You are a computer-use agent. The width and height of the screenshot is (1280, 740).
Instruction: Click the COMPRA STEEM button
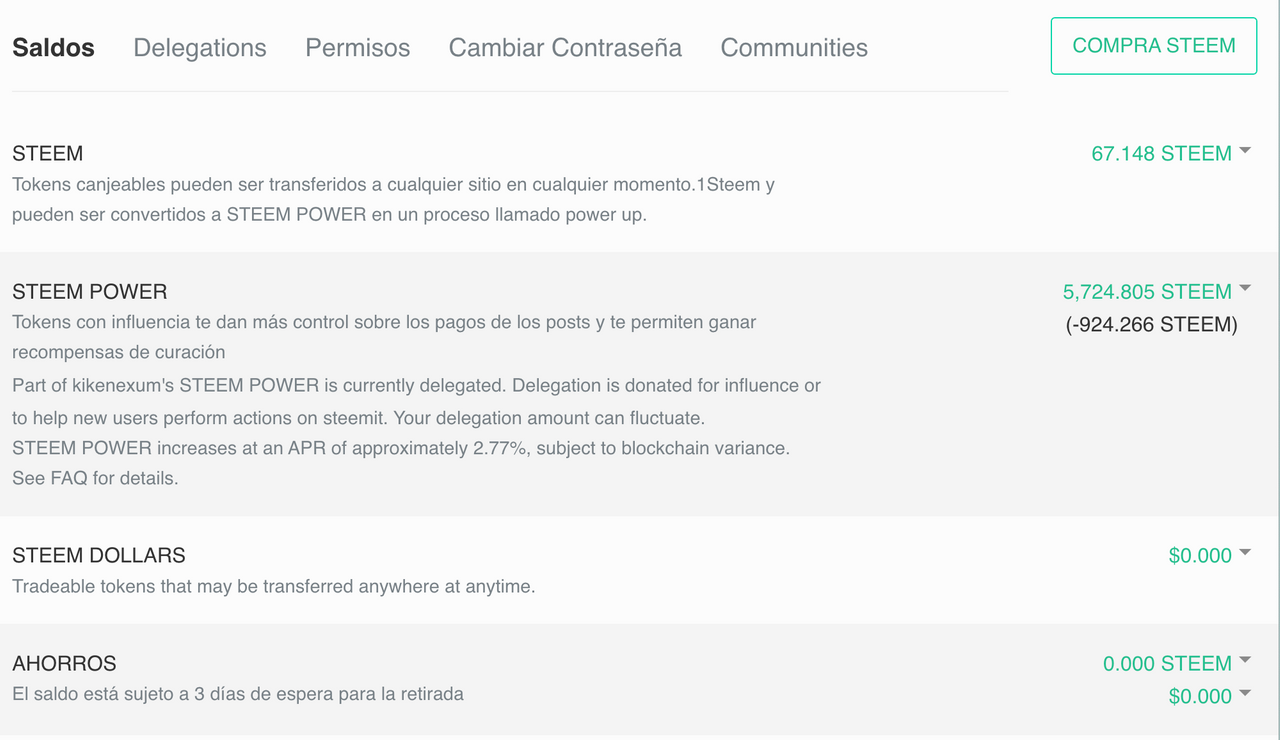click(x=1154, y=46)
